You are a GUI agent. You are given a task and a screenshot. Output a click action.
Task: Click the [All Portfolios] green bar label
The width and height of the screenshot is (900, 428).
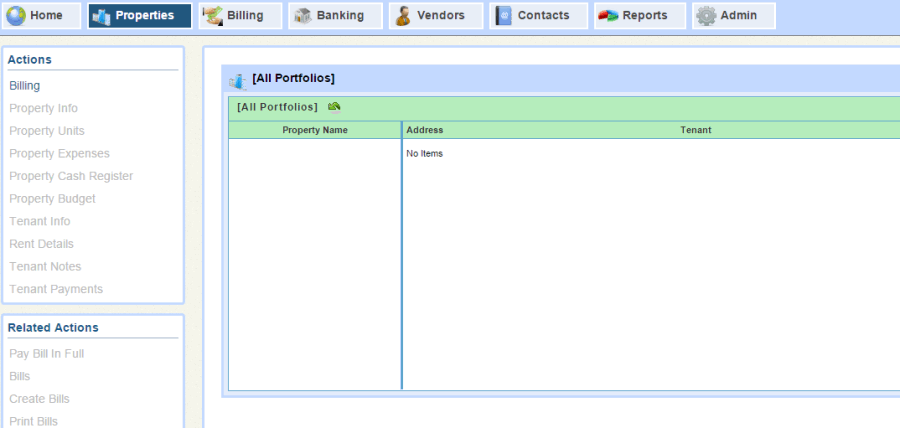pyautogui.click(x=277, y=107)
